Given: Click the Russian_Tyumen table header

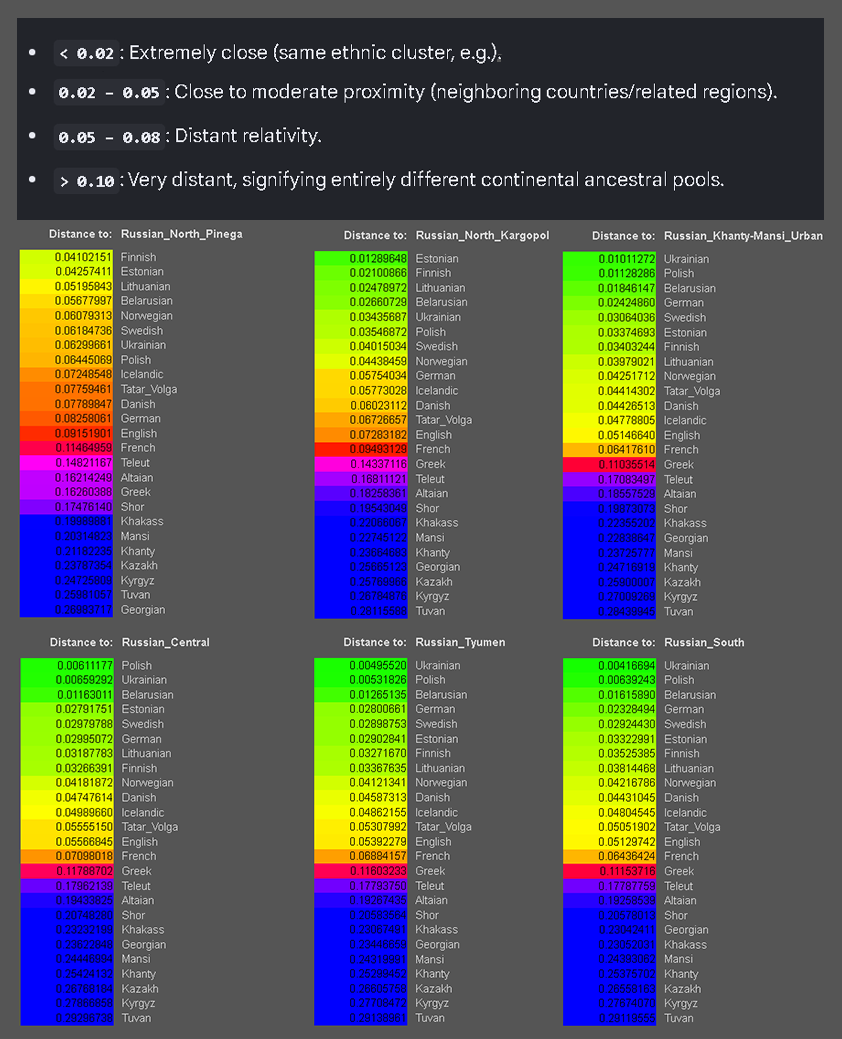Looking at the screenshot, I should 460,642.
